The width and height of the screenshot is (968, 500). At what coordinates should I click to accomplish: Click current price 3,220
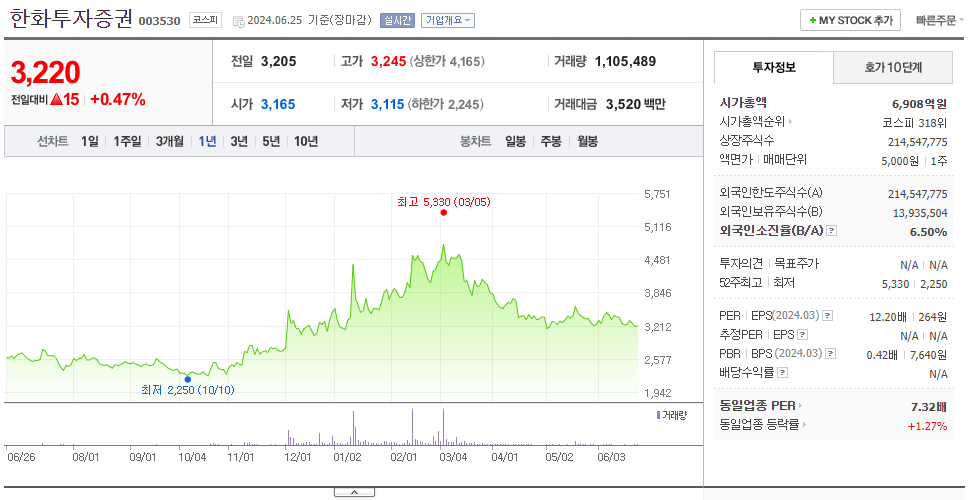click(x=45, y=73)
